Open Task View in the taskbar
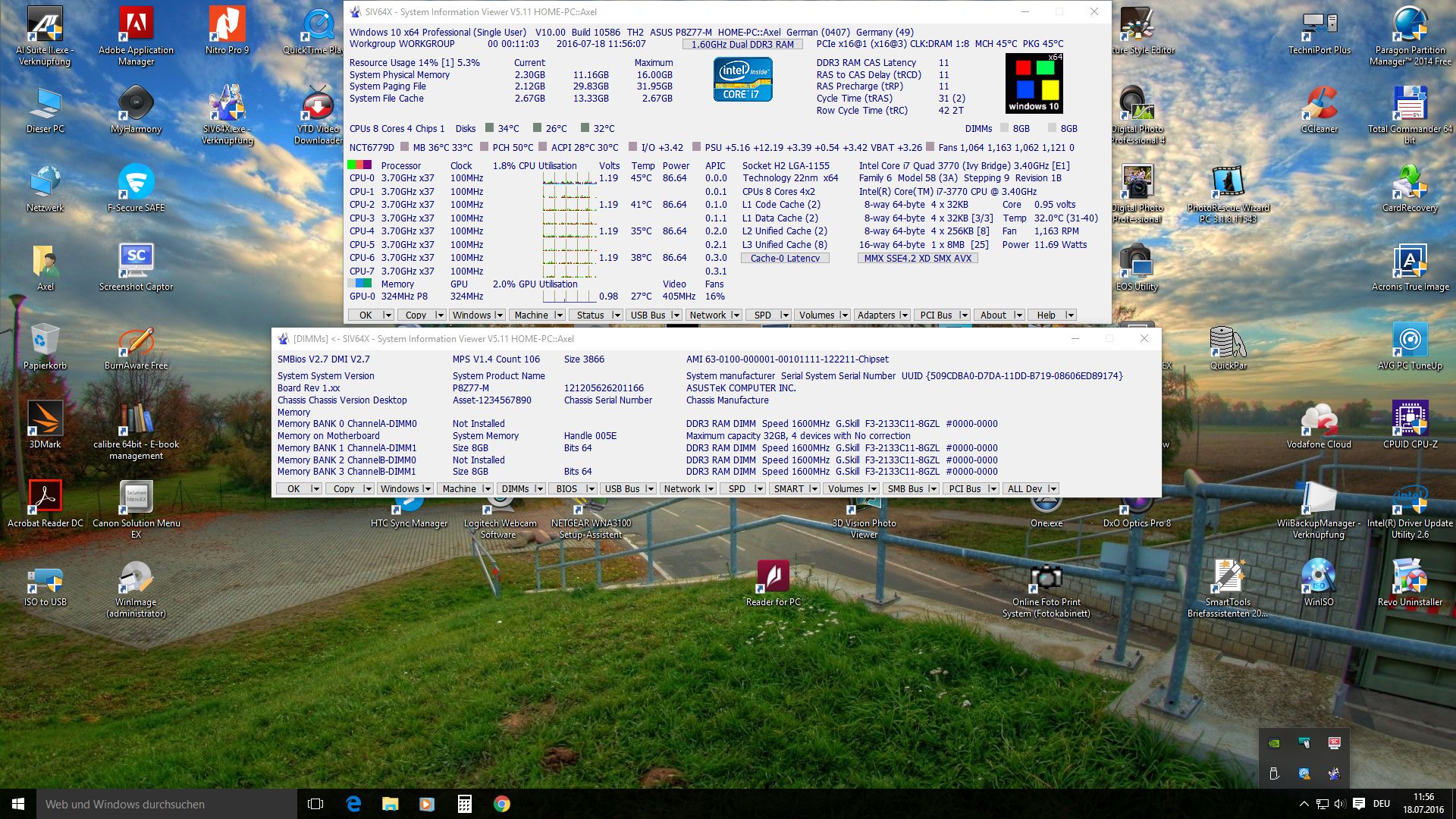 point(315,804)
